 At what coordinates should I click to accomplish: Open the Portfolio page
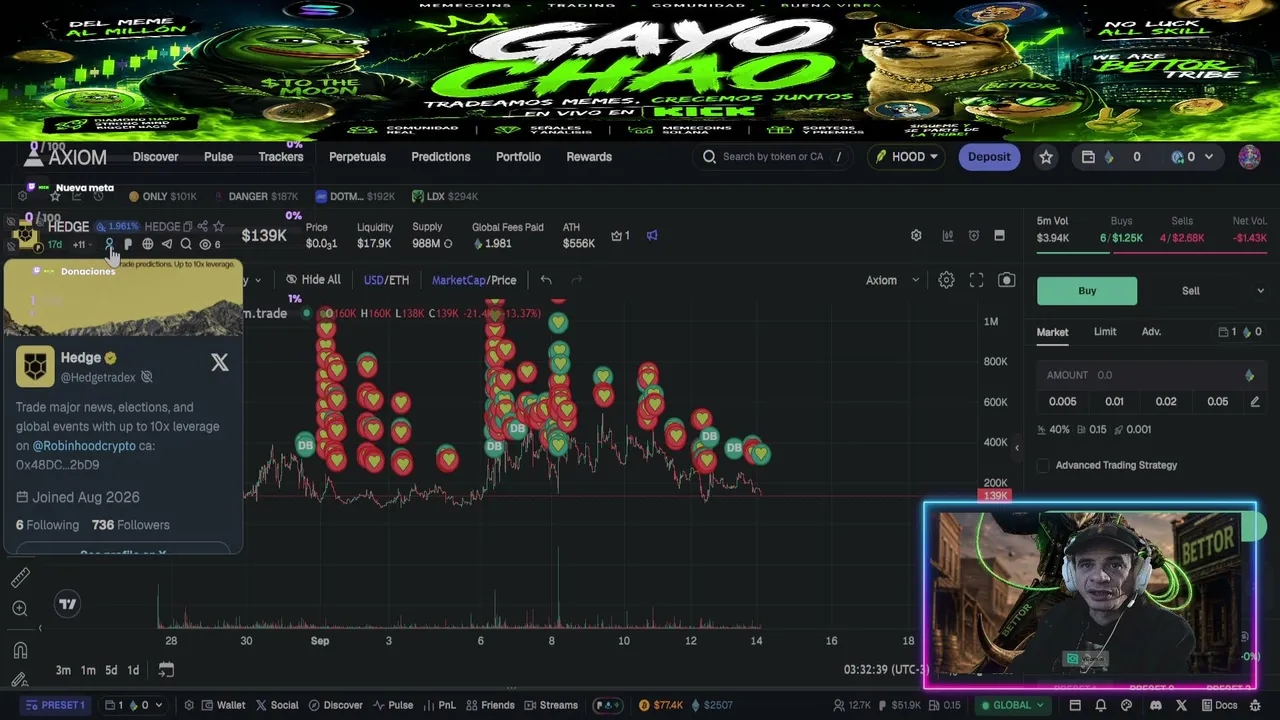tap(518, 157)
